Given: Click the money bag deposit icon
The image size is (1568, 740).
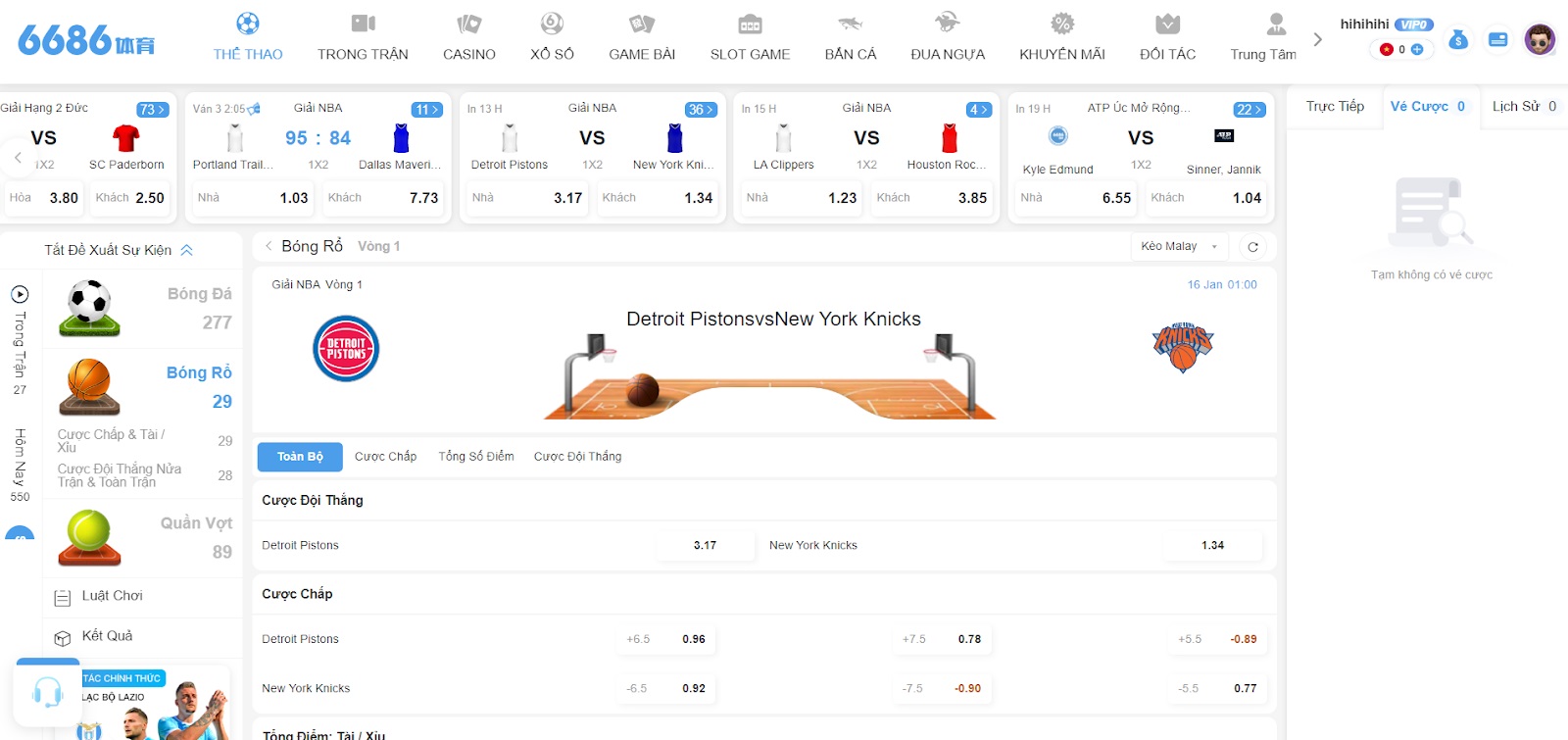Looking at the screenshot, I should [x=1458, y=39].
